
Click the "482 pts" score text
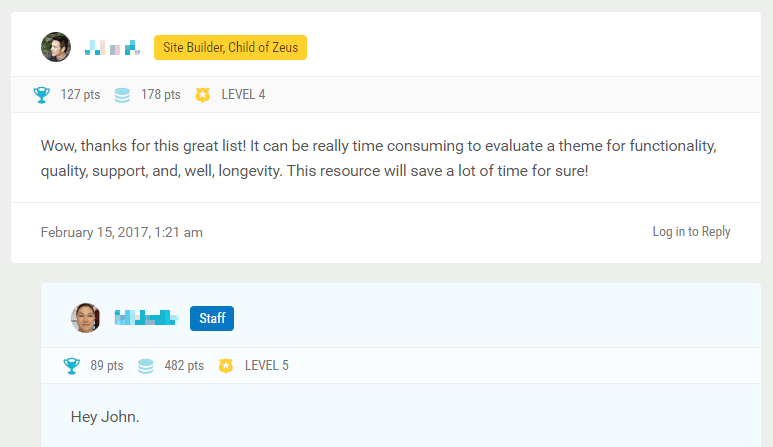(184, 366)
